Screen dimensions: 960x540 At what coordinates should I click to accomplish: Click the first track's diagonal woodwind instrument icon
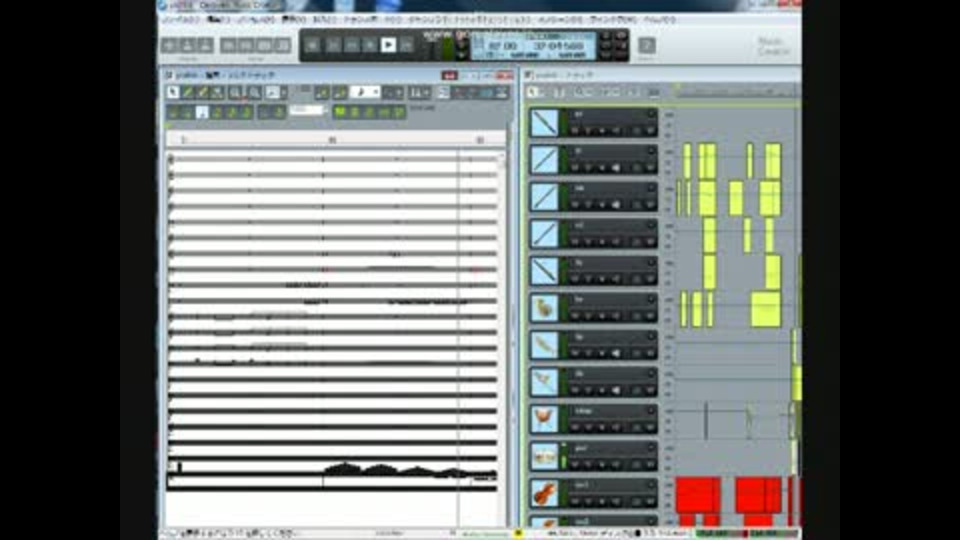pos(544,122)
